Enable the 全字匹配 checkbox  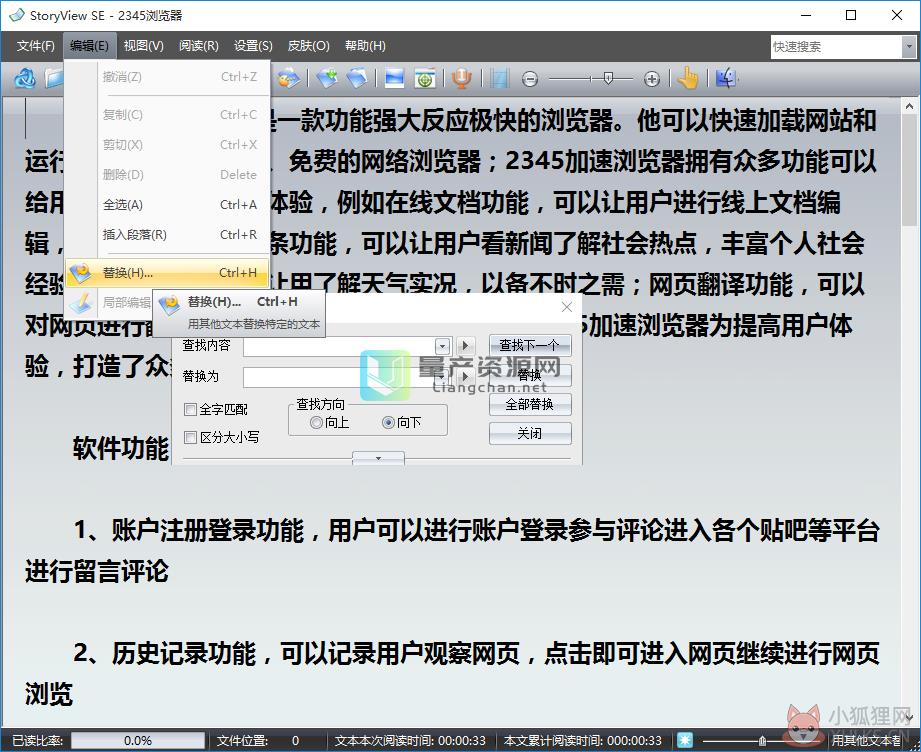pos(190,409)
